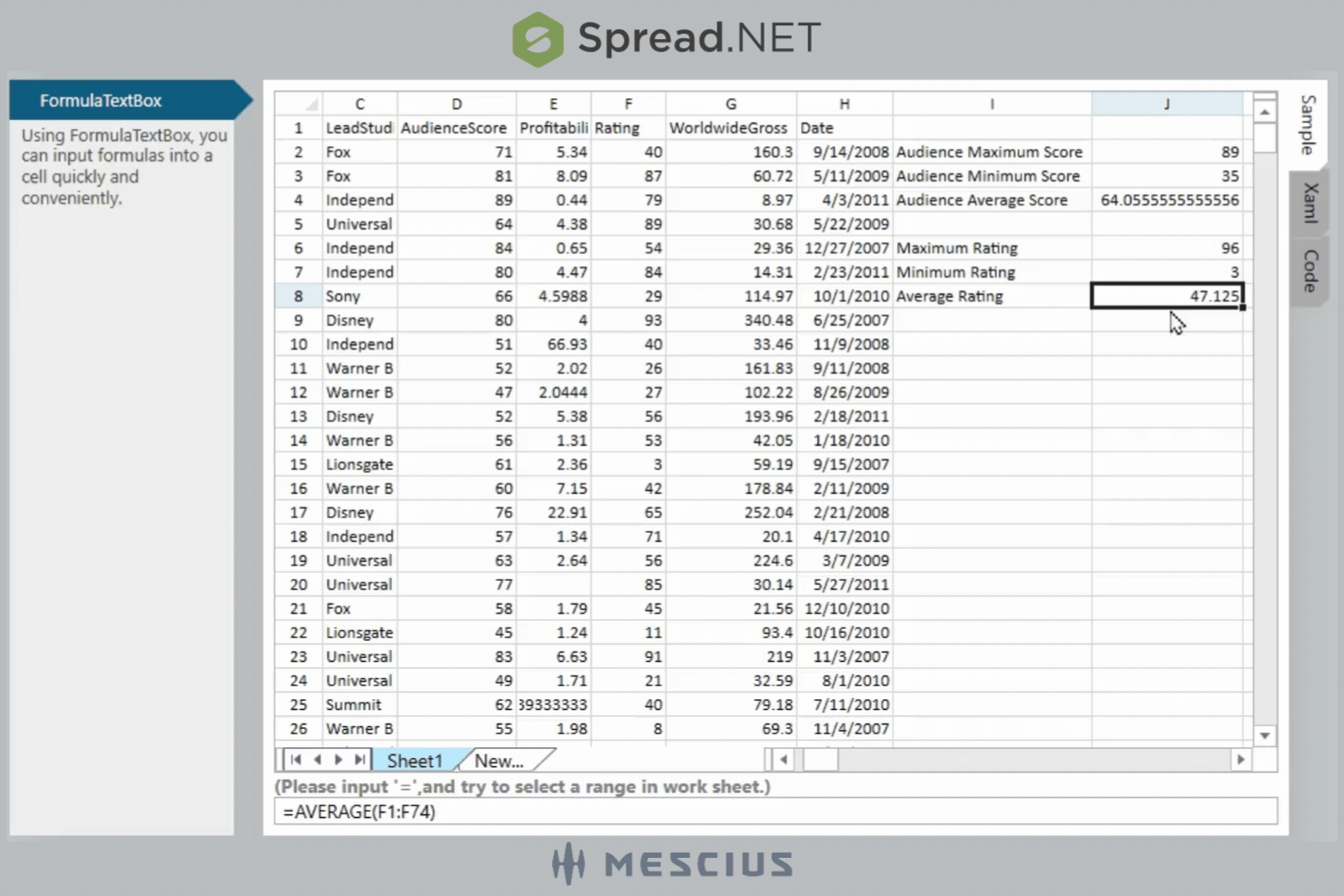The height and width of the screenshot is (896, 1344).
Task: Click the horizontal scrollbar left arrow
Action: 782,760
